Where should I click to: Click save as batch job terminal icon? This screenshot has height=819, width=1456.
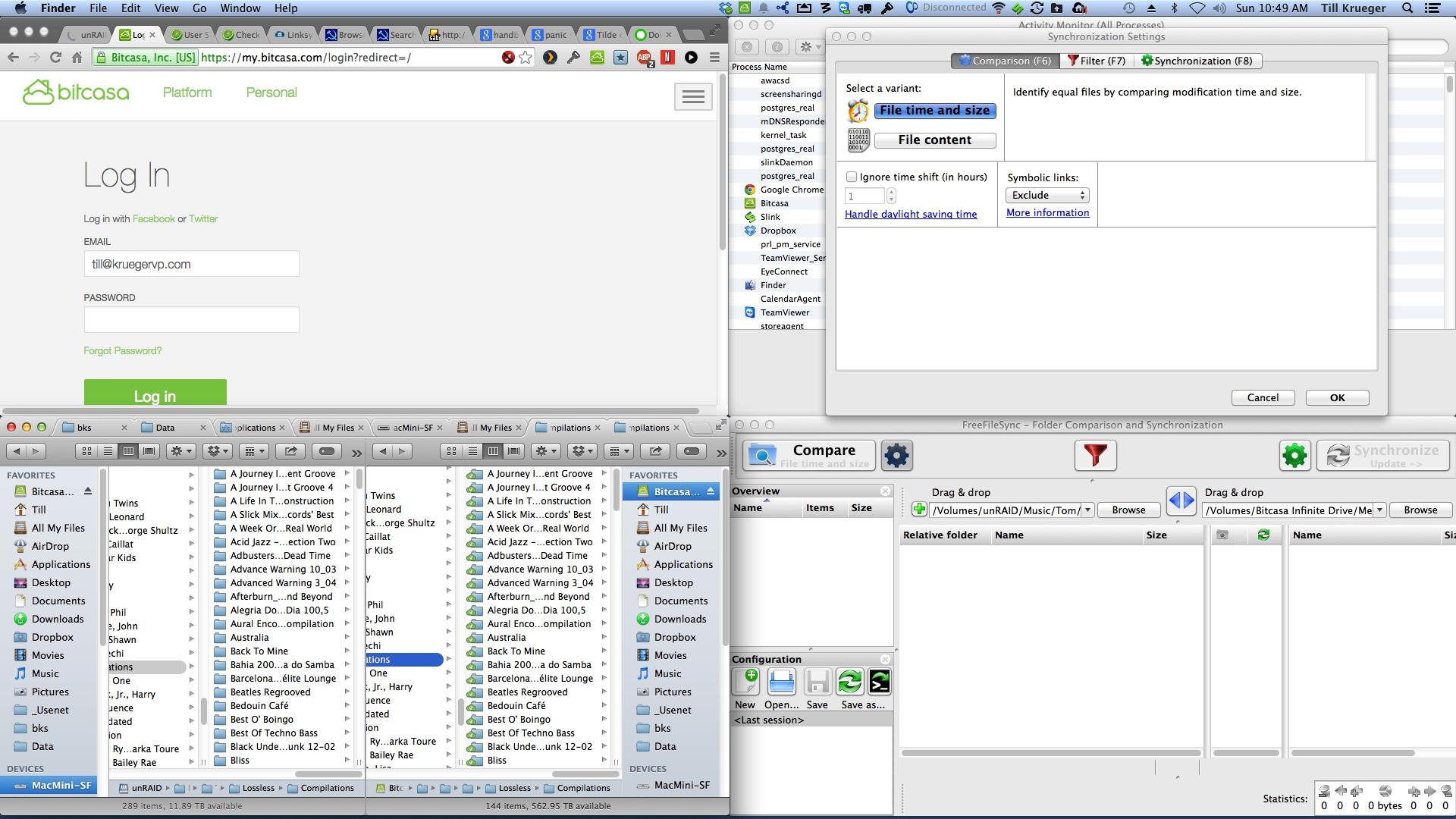(x=879, y=682)
